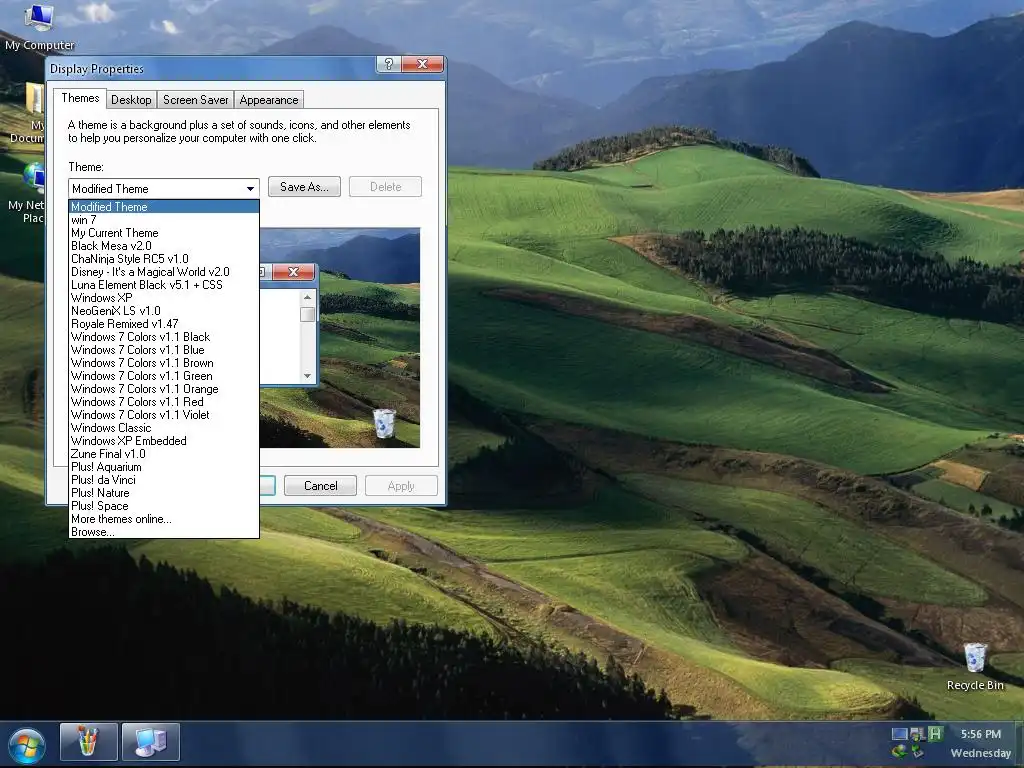Select Plus! Space theme
The image size is (1024, 768).
click(x=164, y=506)
